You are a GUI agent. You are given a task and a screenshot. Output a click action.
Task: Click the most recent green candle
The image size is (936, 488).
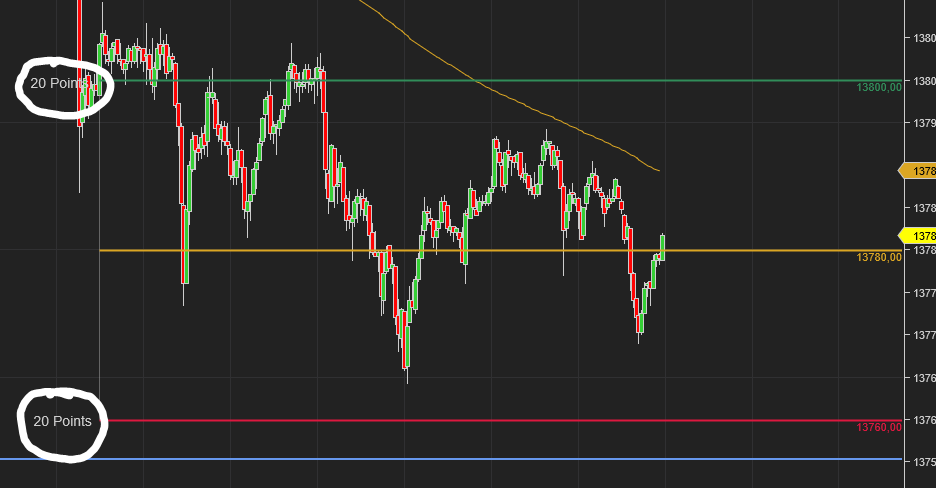pos(662,246)
